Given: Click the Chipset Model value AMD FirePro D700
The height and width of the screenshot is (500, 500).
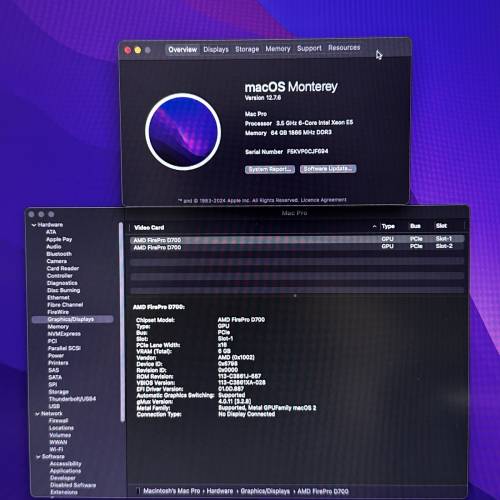Looking at the screenshot, I should pos(241,320).
